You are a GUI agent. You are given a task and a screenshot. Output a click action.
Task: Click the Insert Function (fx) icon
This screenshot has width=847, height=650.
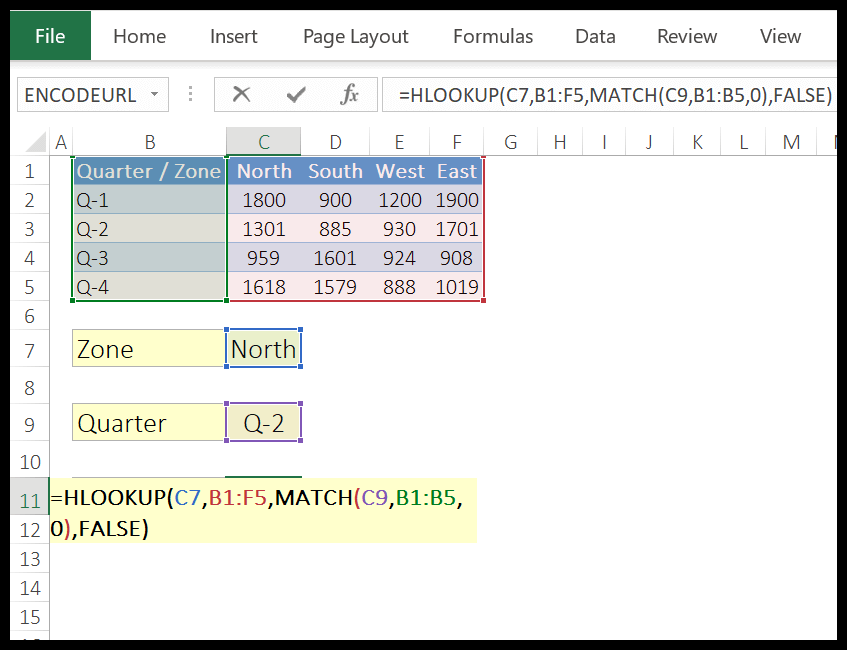tap(348, 94)
